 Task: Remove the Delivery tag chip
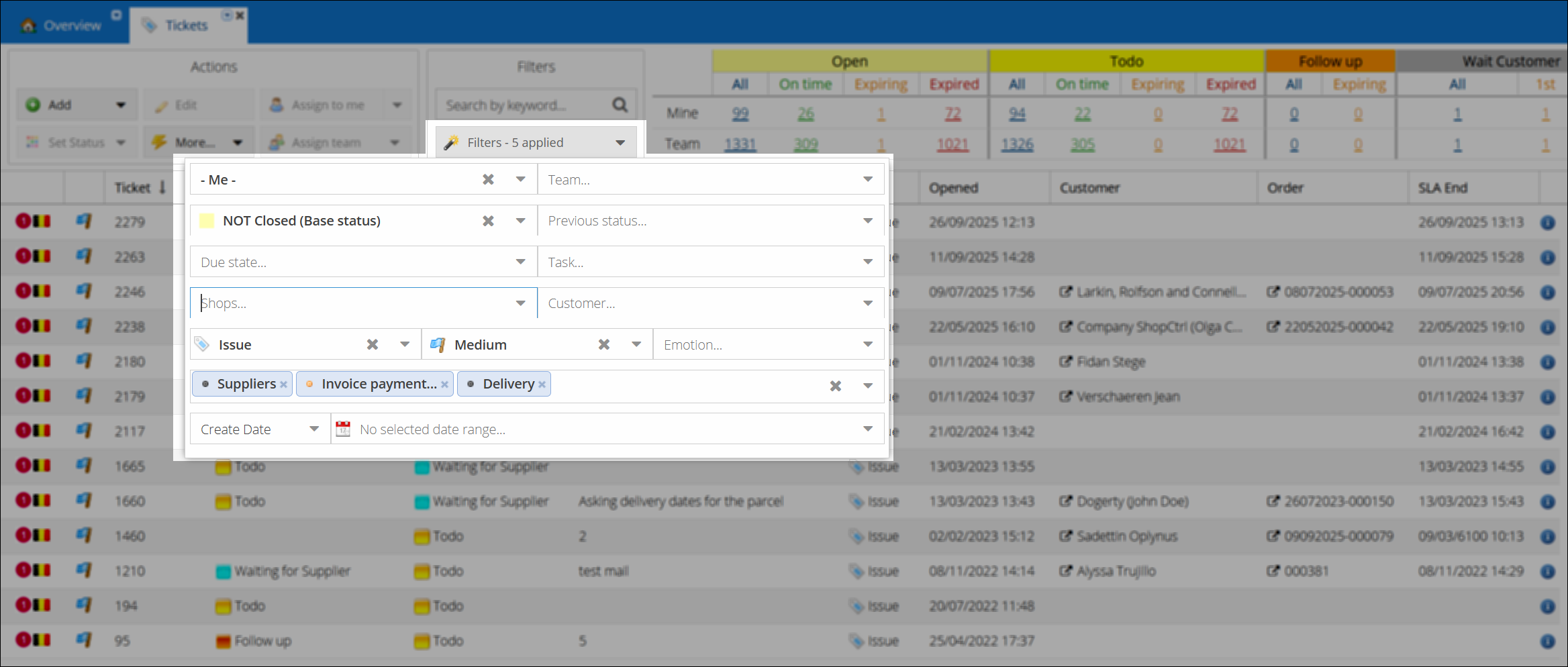[x=542, y=384]
